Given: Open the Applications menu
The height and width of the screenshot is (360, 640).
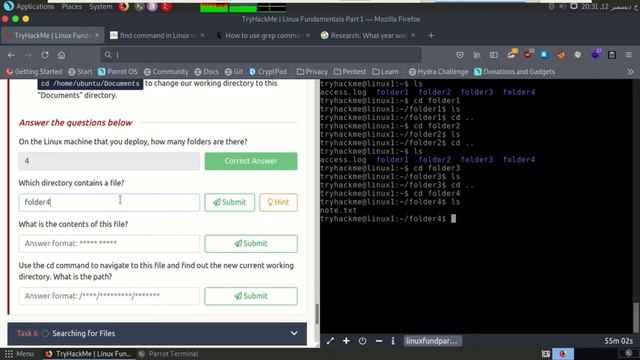Looking at the screenshot, I should 35,7.
